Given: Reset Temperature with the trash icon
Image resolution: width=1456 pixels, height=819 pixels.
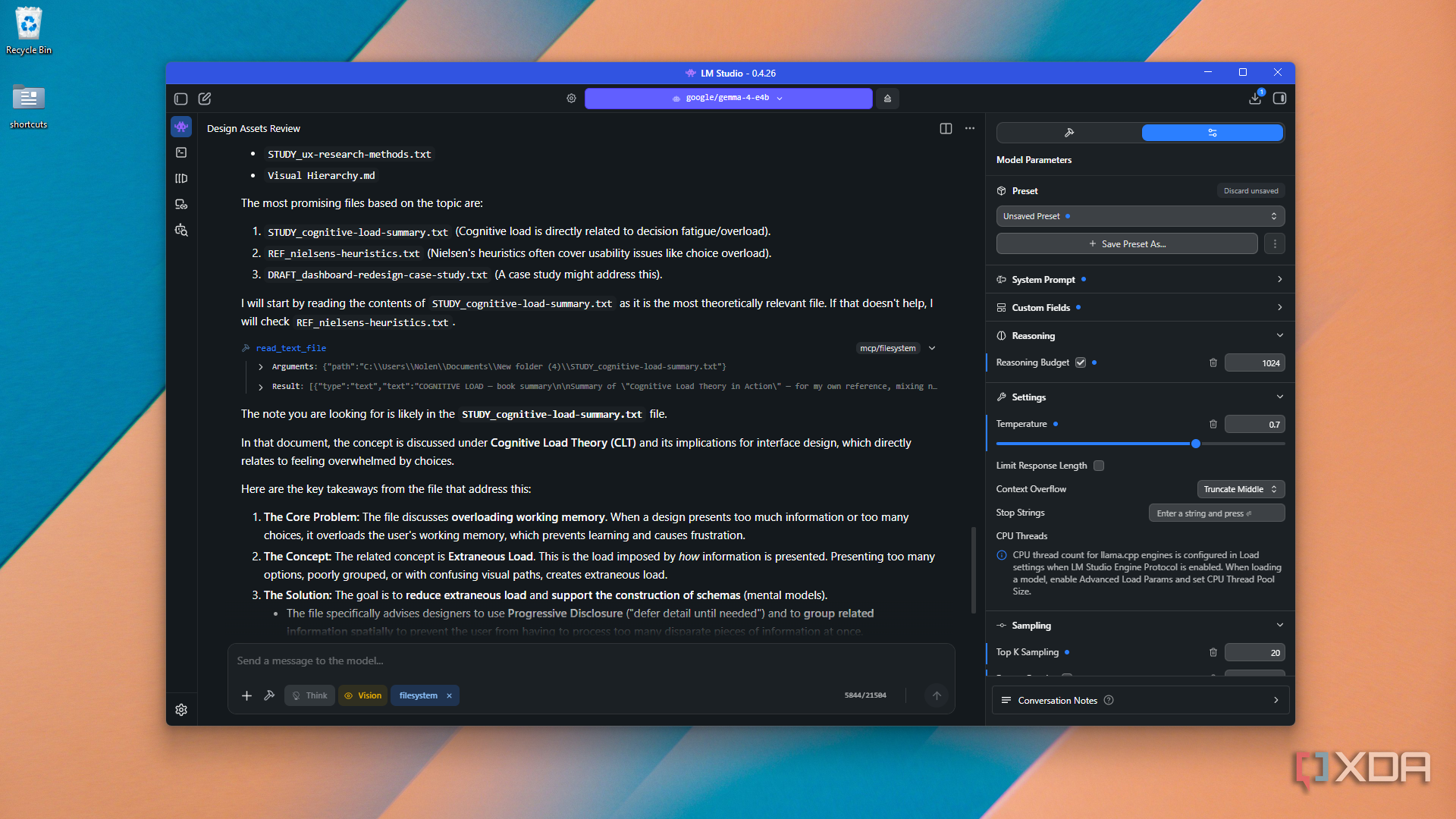Looking at the screenshot, I should pos(1213,424).
